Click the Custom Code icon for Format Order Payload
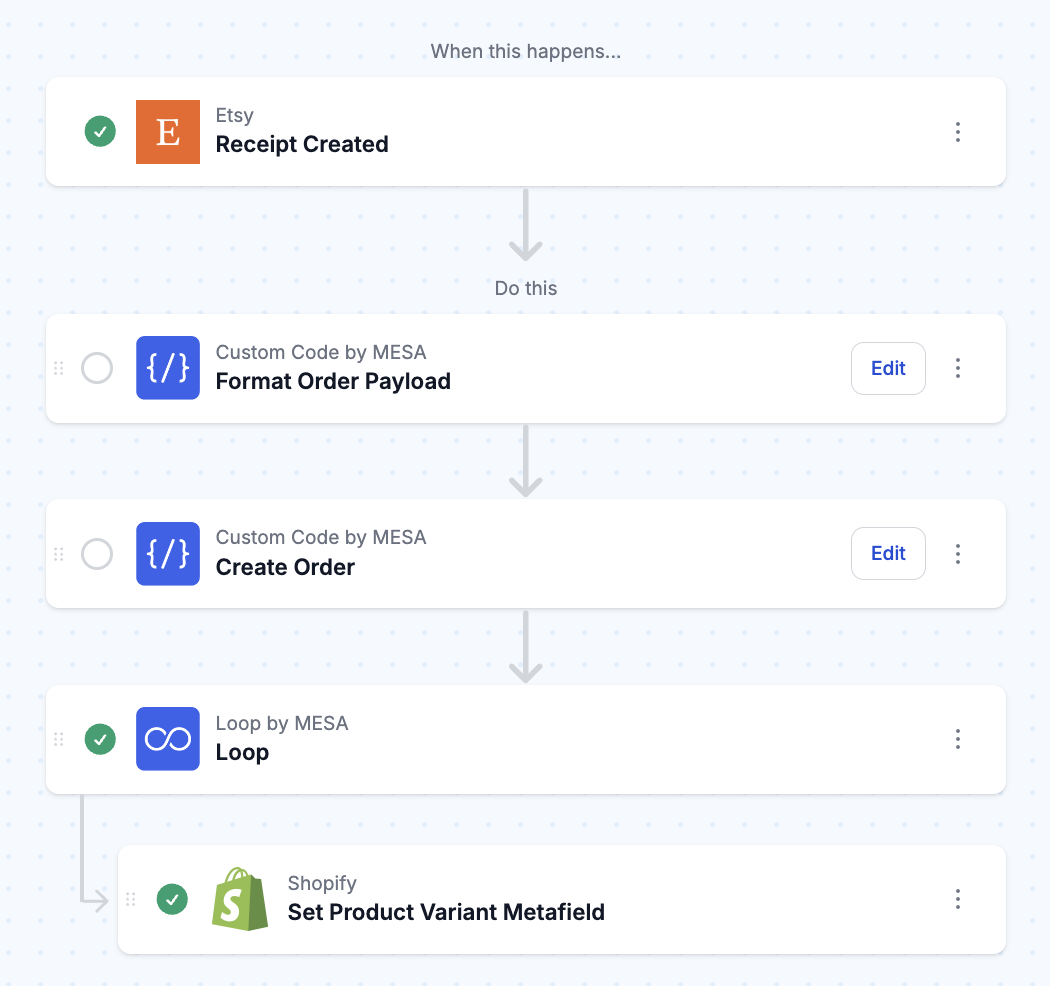Screen dimensions: 1050x986 [x=167, y=368]
